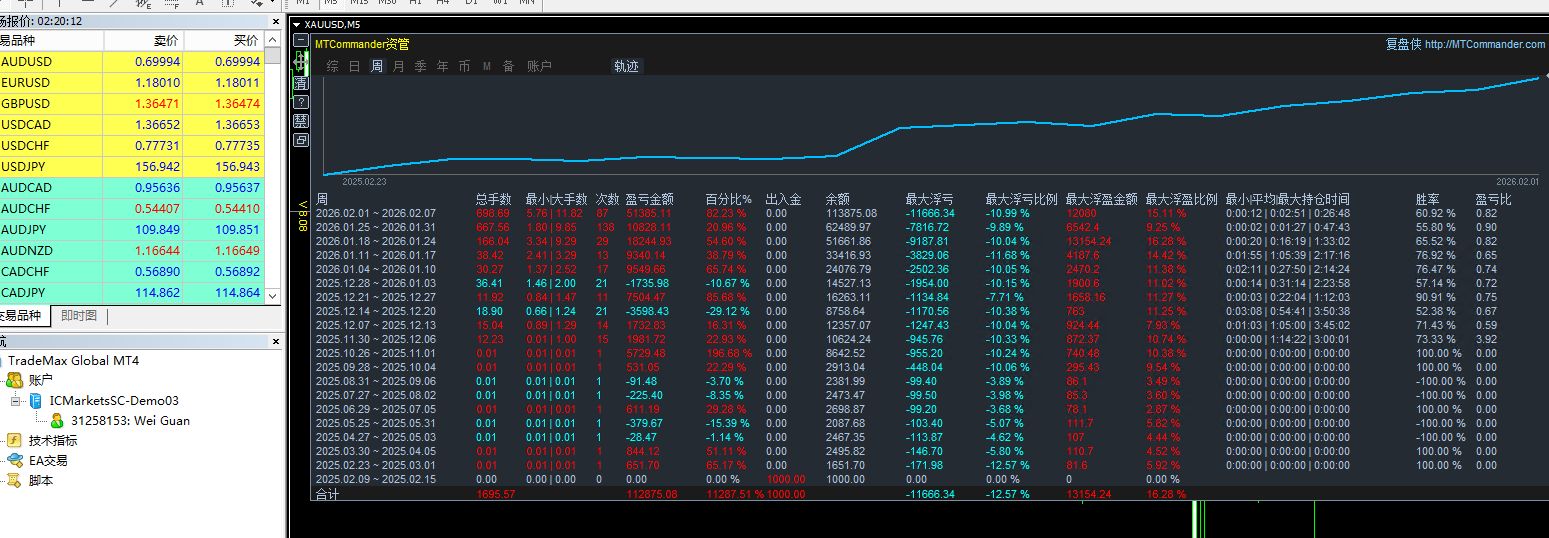
Task: Click the 余额 column header
Action: click(837, 199)
